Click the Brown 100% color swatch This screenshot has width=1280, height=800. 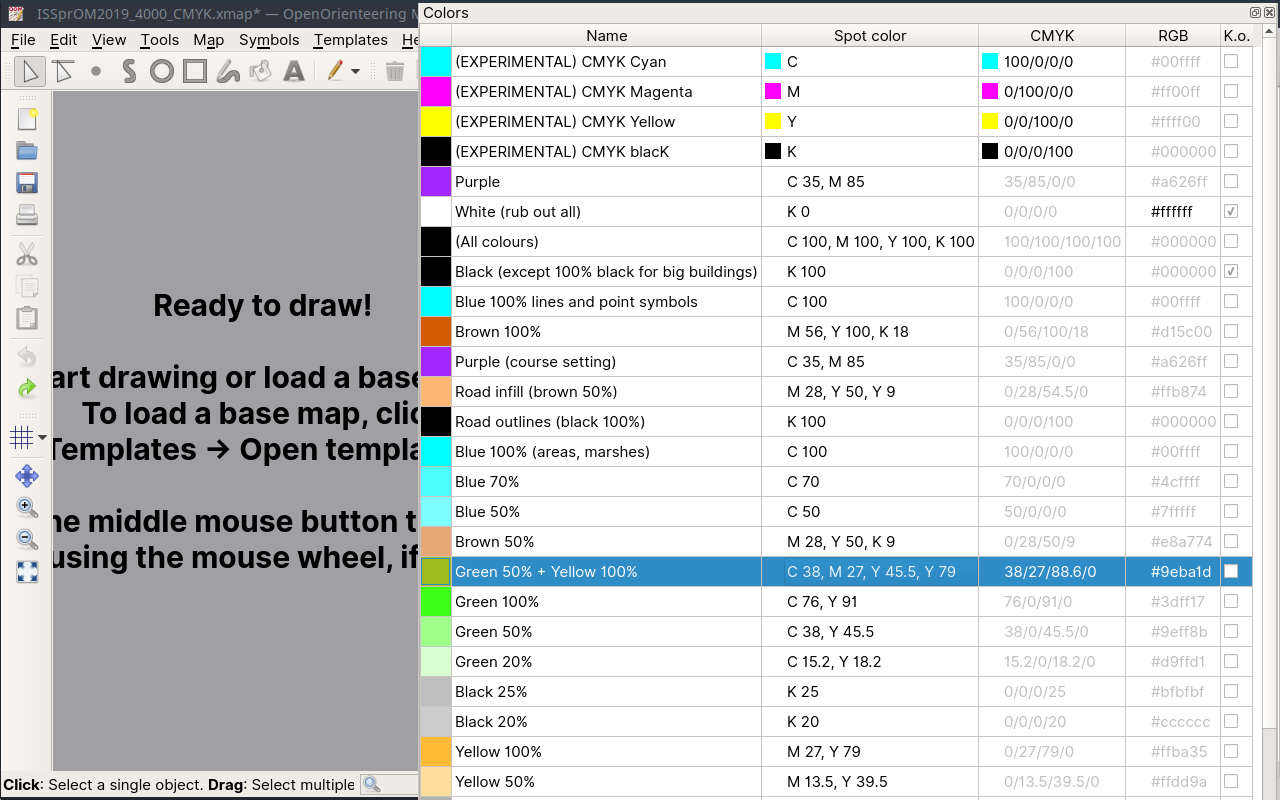[x=436, y=331]
